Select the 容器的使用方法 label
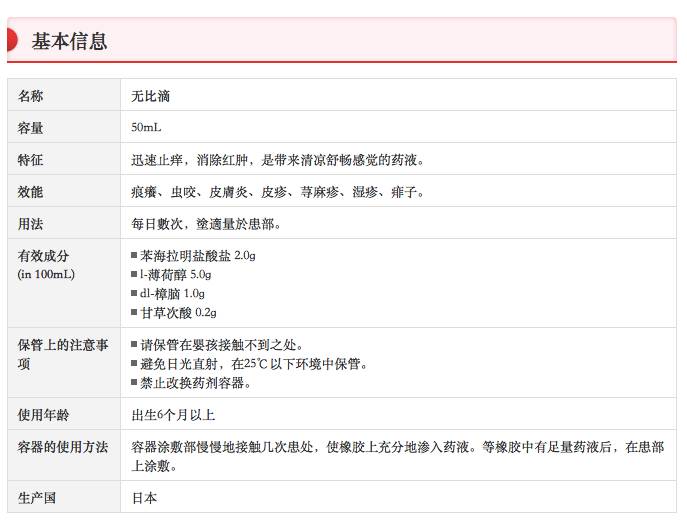The height and width of the screenshot is (528, 687). [63, 447]
